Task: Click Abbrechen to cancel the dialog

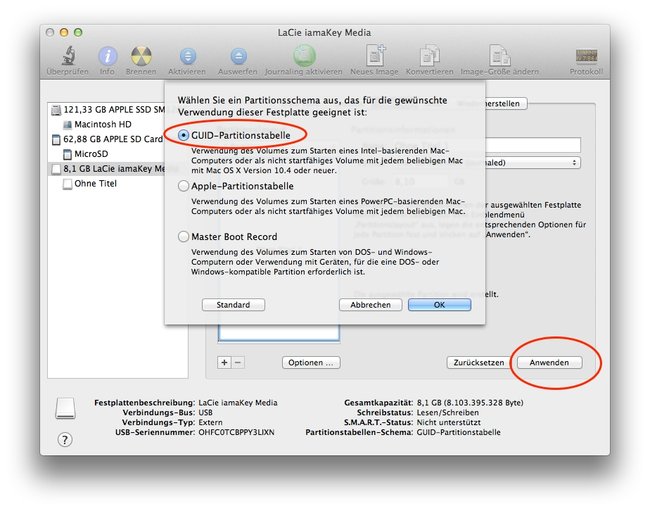Action: [371, 305]
